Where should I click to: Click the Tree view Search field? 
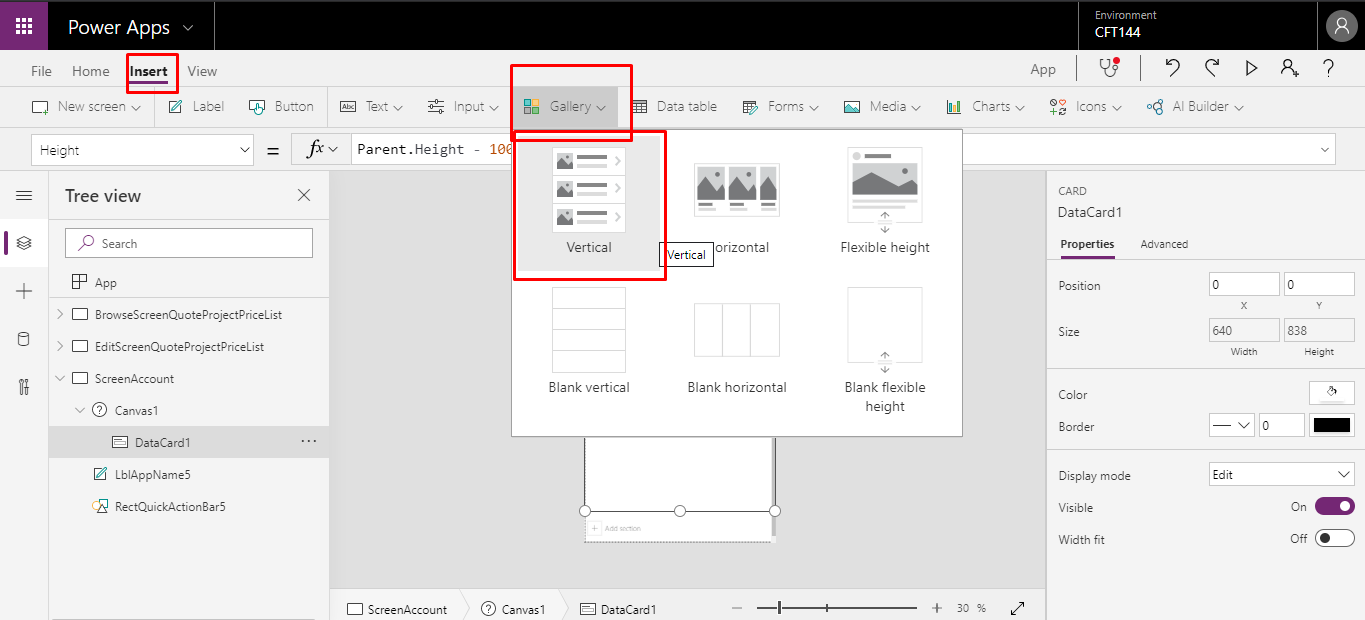(189, 243)
